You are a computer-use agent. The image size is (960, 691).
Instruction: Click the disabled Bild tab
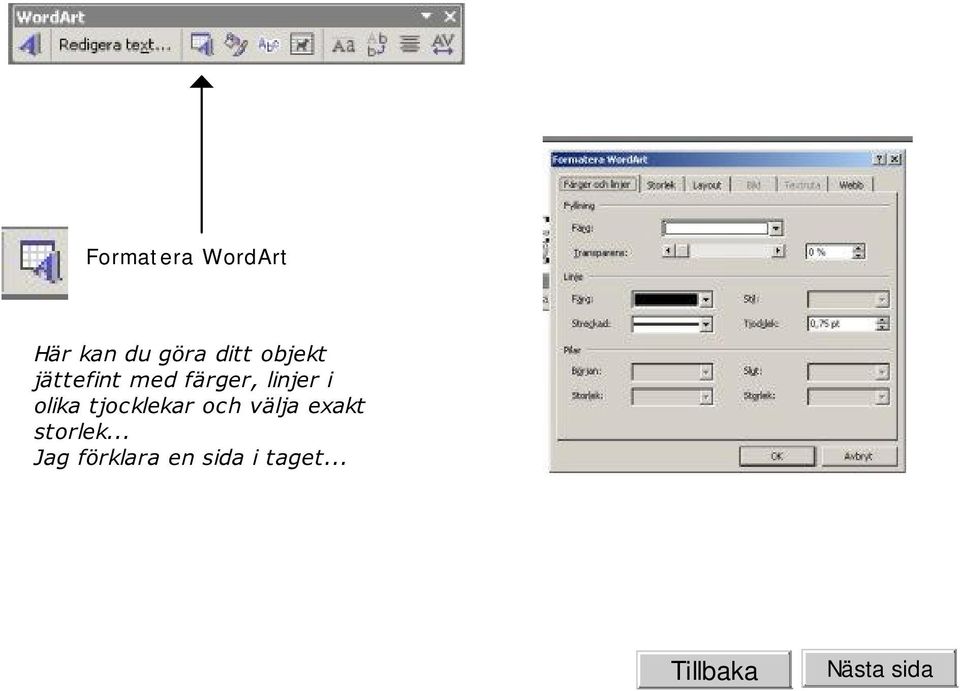[x=754, y=185]
